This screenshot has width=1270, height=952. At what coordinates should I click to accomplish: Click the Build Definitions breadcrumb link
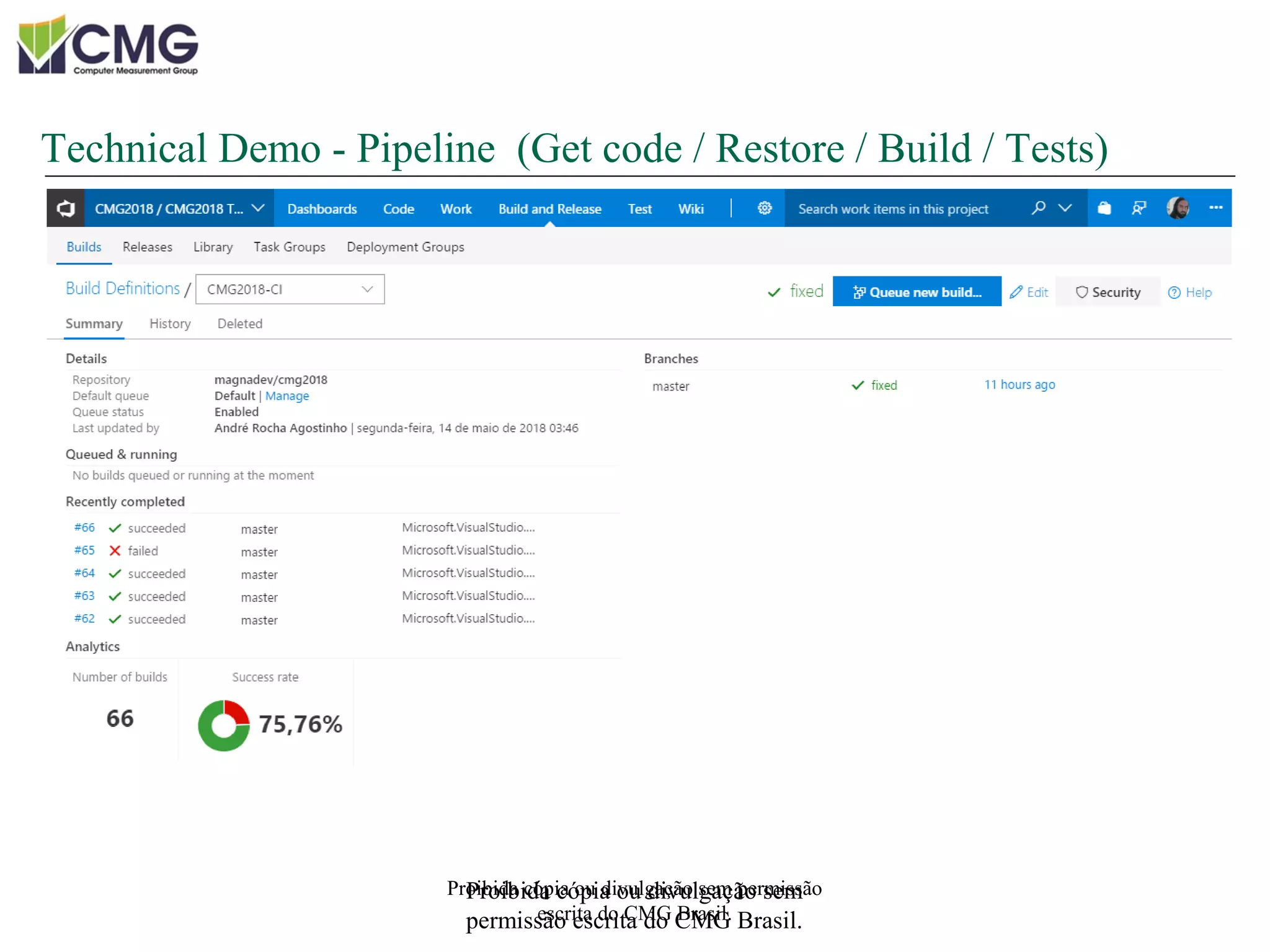pyautogui.click(x=123, y=289)
